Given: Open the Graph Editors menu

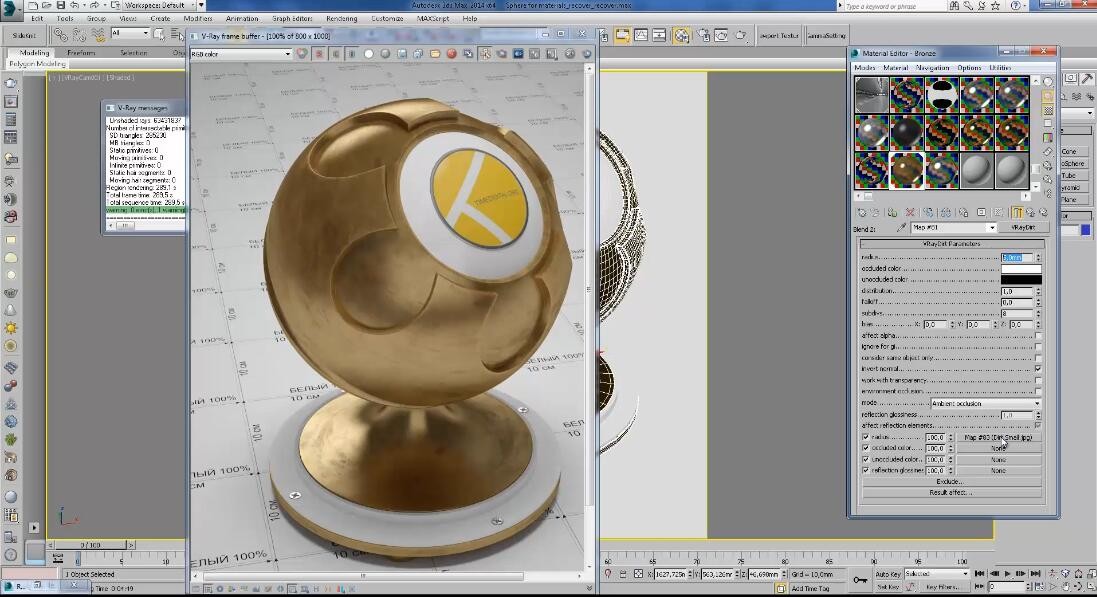Looking at the screenshot, I should (x=292, y=19).
